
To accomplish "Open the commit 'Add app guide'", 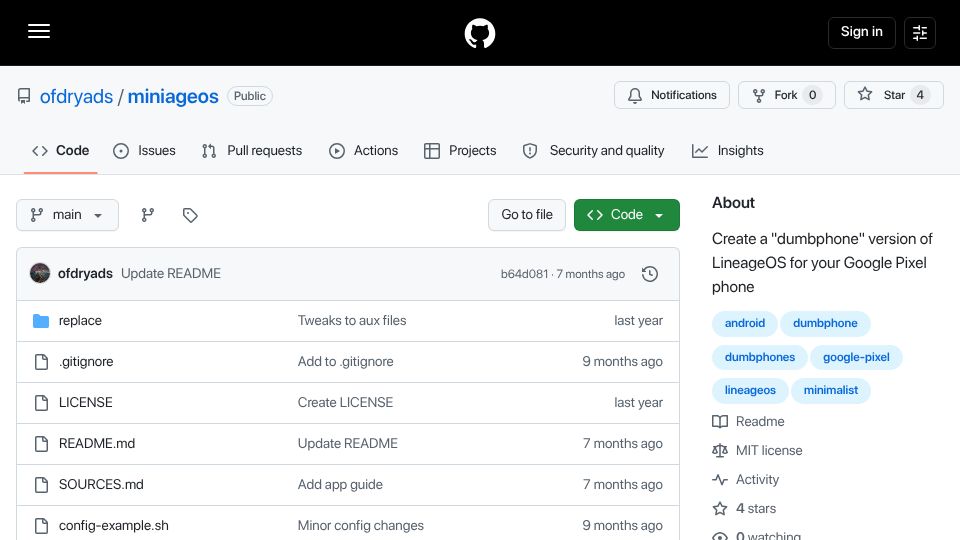I will pyautogui.click(x=340, y=484).
